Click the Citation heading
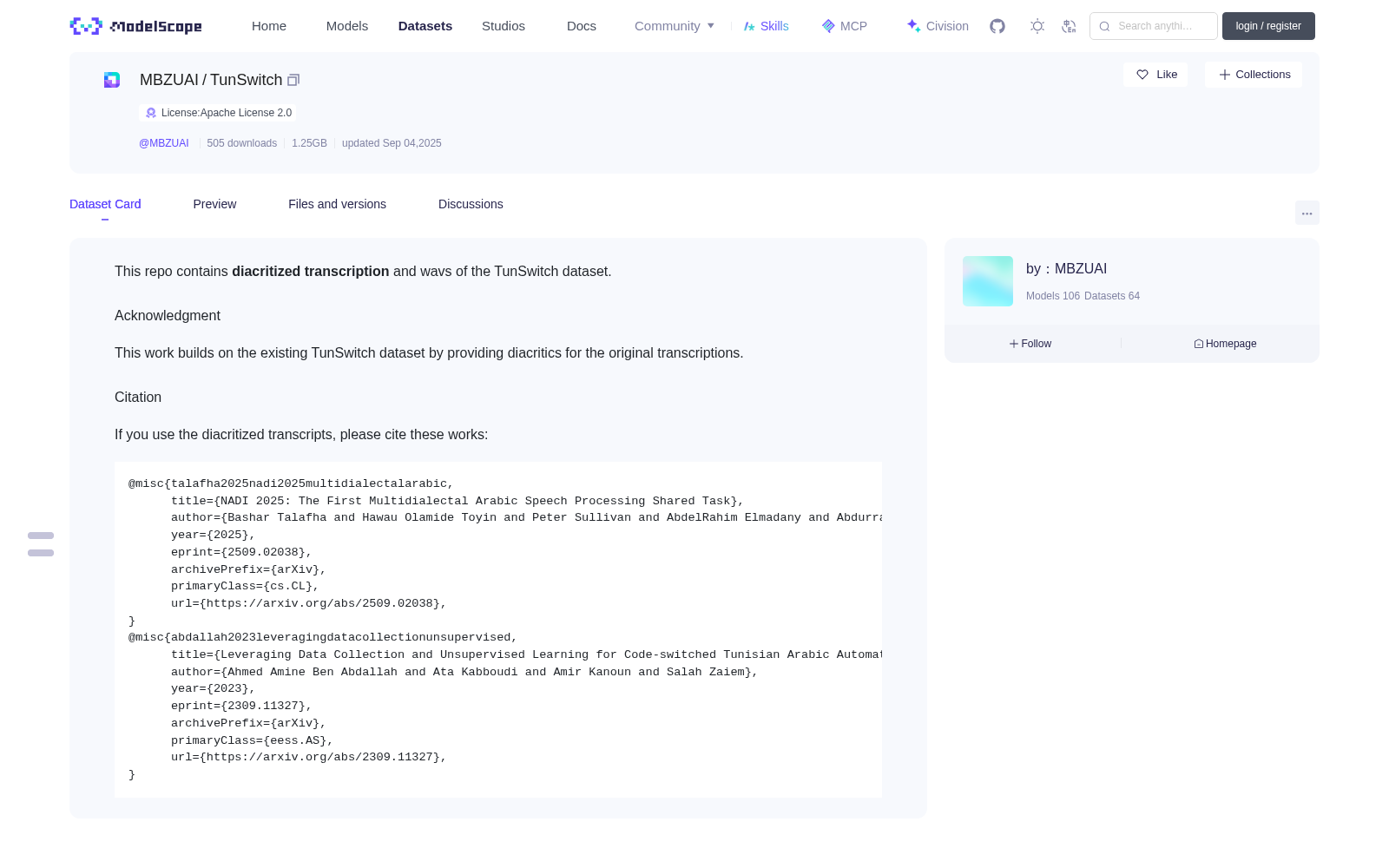The image size is (1389, 868). 138,398
